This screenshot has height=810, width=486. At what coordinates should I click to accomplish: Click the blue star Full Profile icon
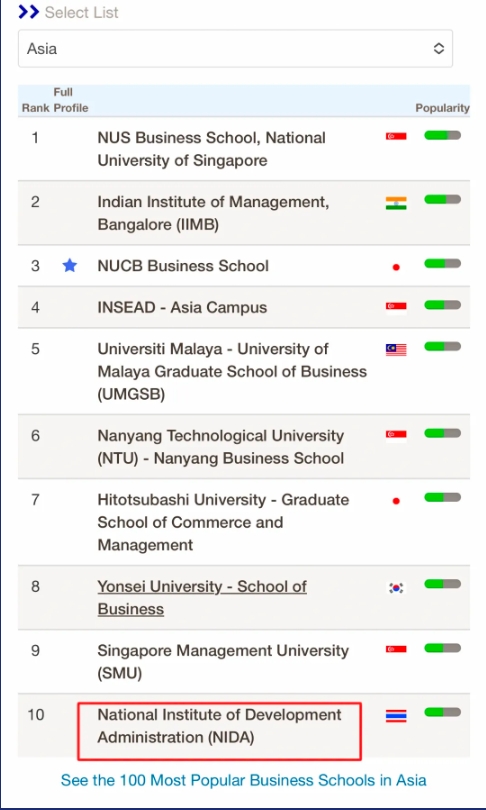click(x=70, y=266)
